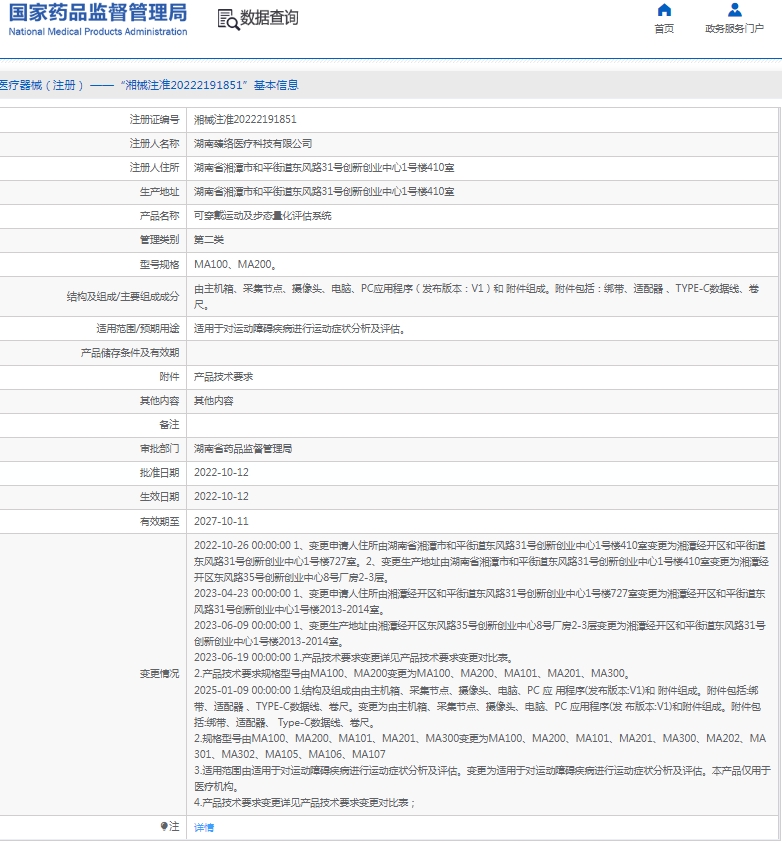Select registrant name 湖南臻络医疗科技有限公司

point(253,144)
